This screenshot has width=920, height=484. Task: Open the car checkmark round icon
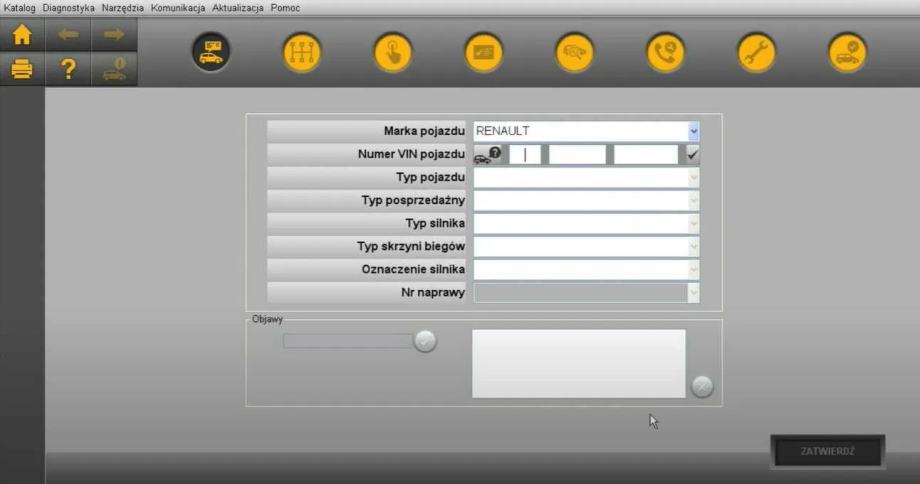(x=847, y=52)
